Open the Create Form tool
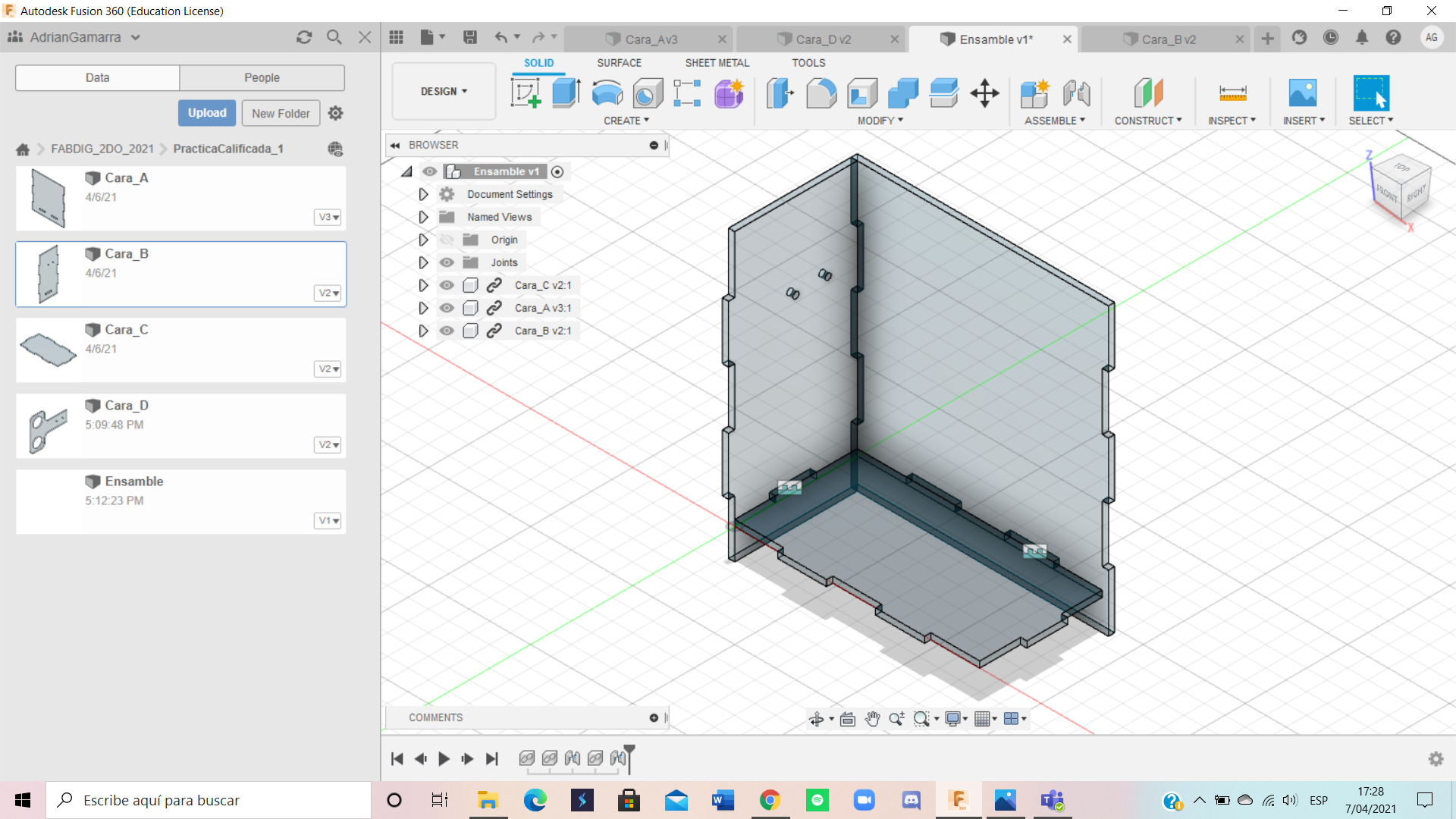 coord(729,93)
